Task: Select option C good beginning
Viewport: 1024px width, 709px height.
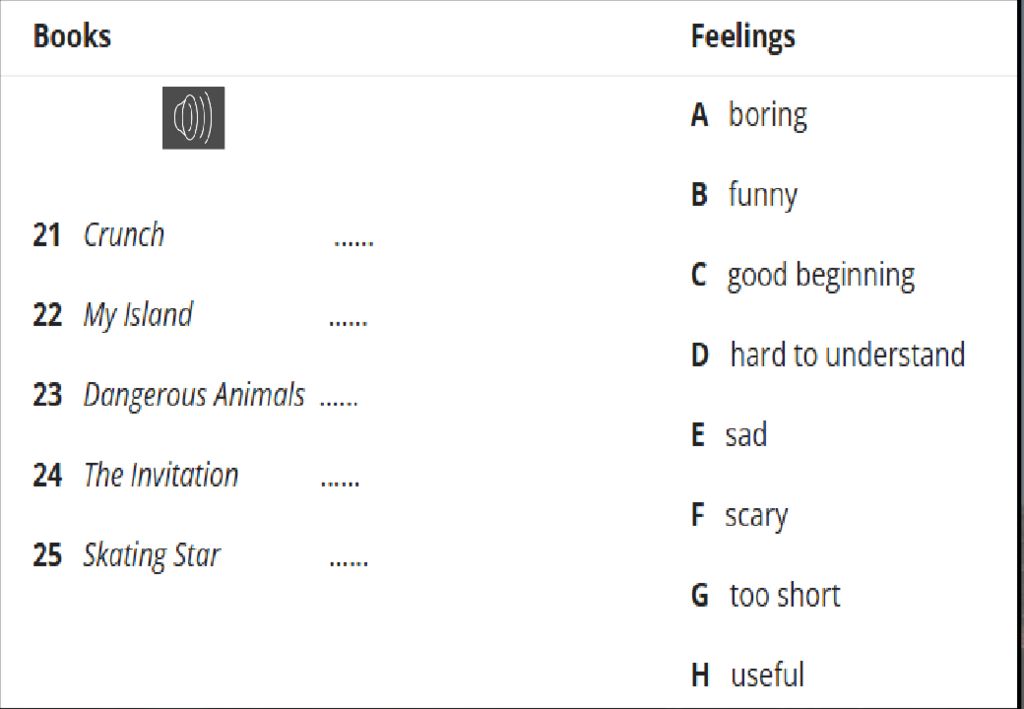Action: (803, 276)
